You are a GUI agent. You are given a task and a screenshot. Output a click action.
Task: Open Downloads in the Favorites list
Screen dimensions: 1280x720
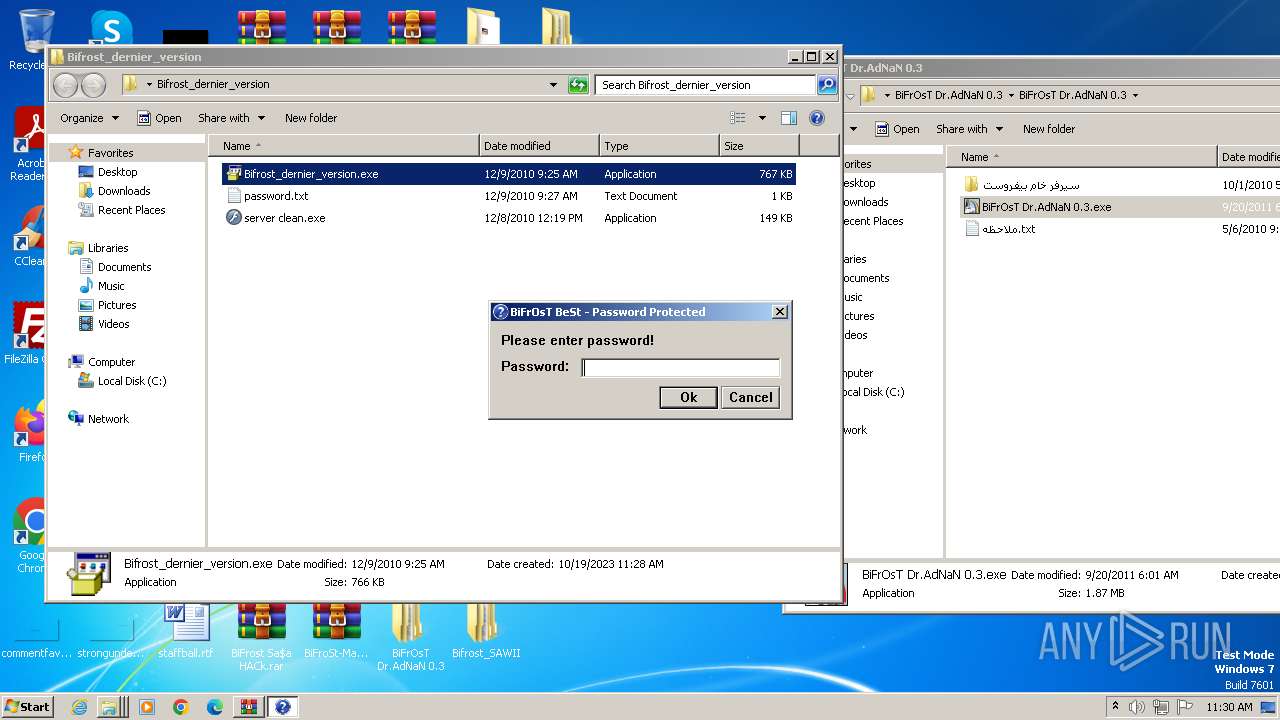pos(124,191)
